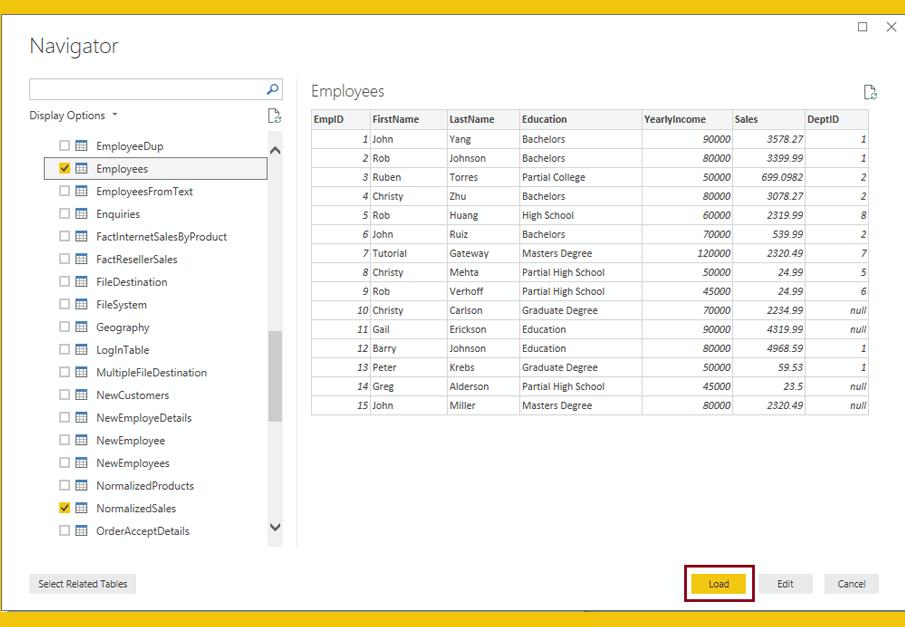Click the 'Tutorial' first name cell
The height and width of the screenshot is (627, 905).
coord(409,253)
